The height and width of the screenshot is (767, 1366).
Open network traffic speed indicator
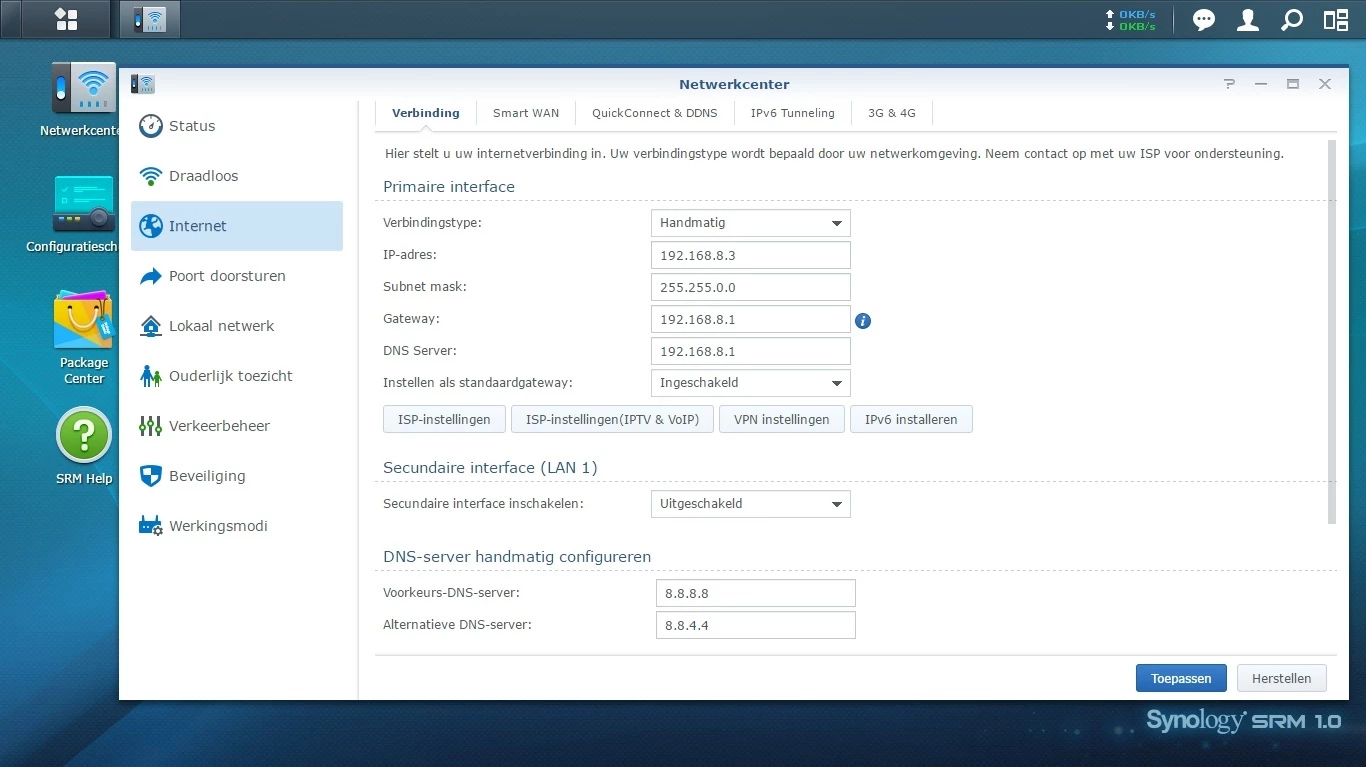click(x=1130, y=20)
